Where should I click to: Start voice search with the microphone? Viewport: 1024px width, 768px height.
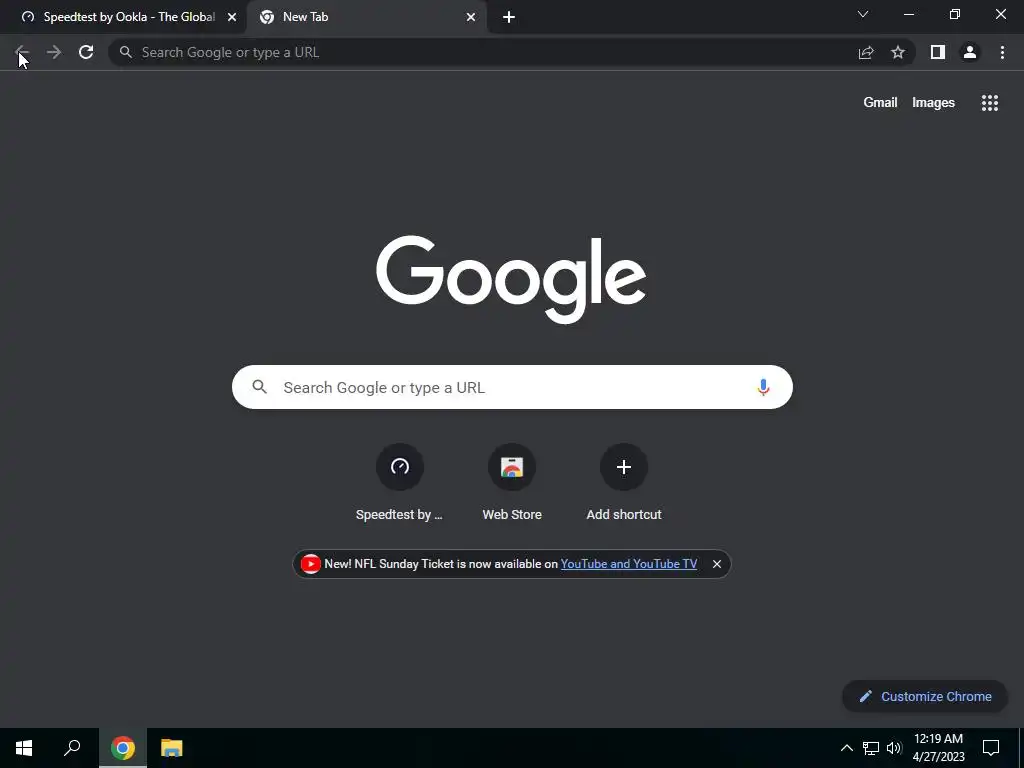pyautogui.click(x=763, y=387)
